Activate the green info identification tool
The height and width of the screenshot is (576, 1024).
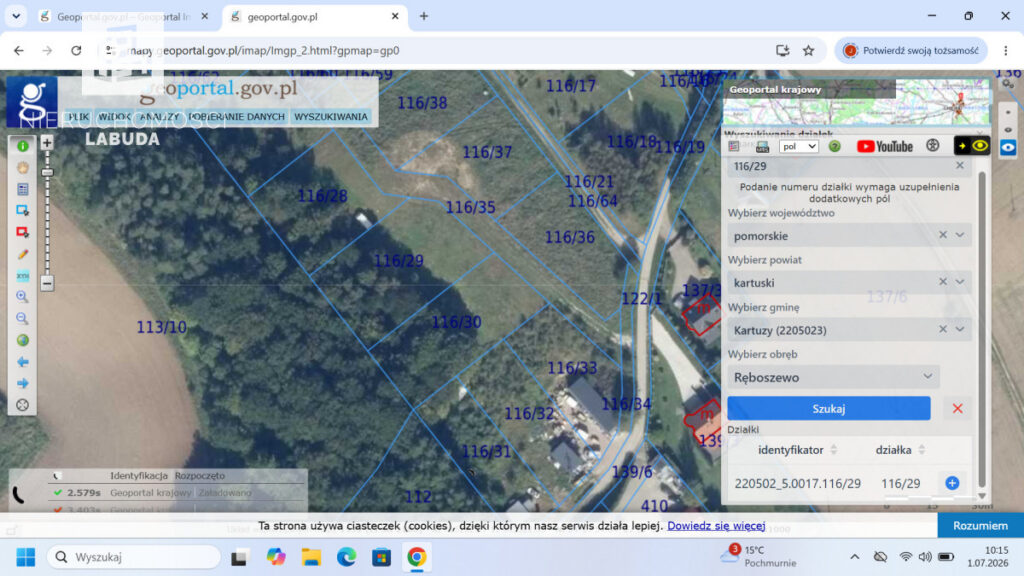(23, 146)
